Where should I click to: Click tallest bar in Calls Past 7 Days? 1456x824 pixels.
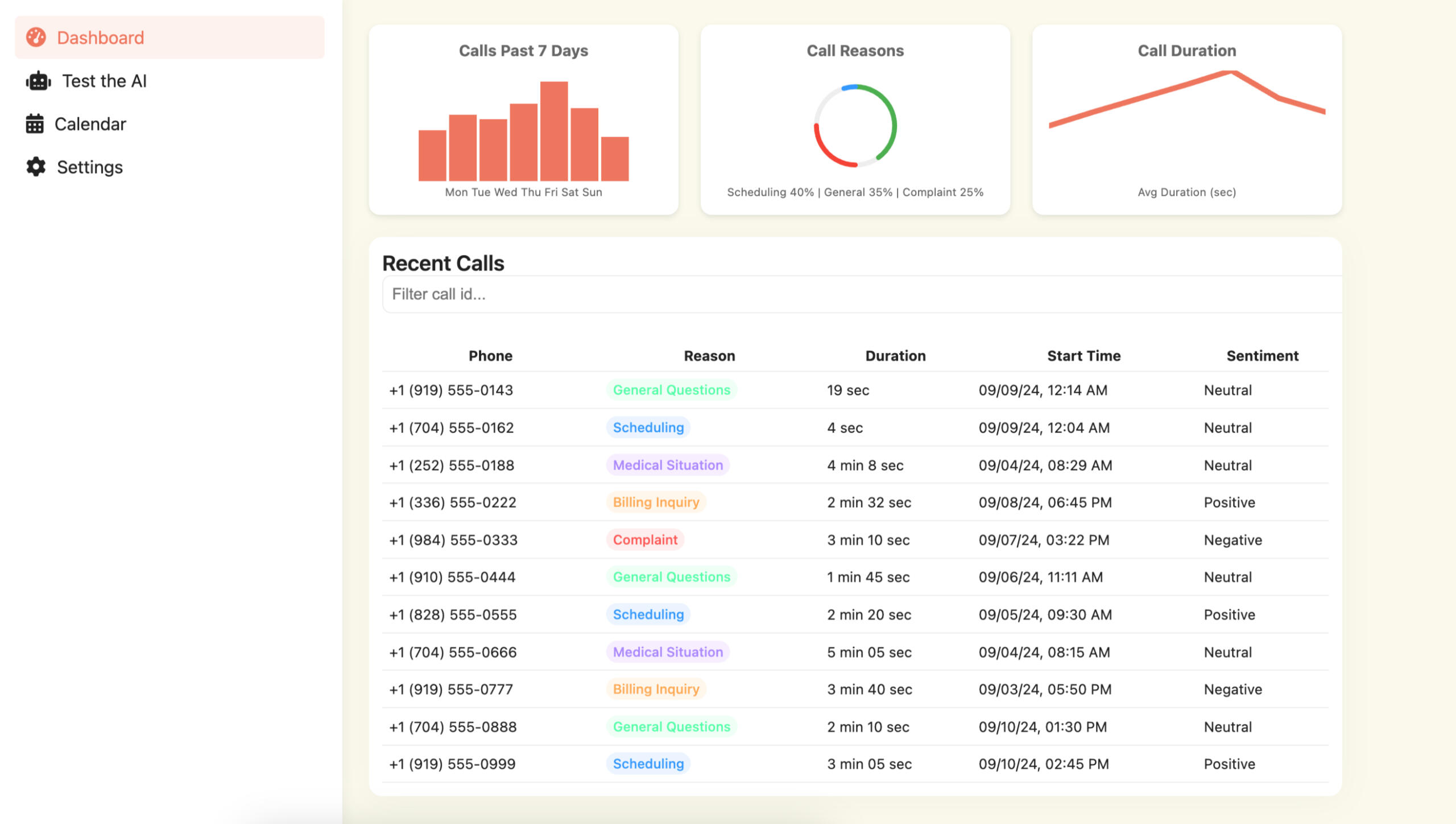[x=553, y=131]
